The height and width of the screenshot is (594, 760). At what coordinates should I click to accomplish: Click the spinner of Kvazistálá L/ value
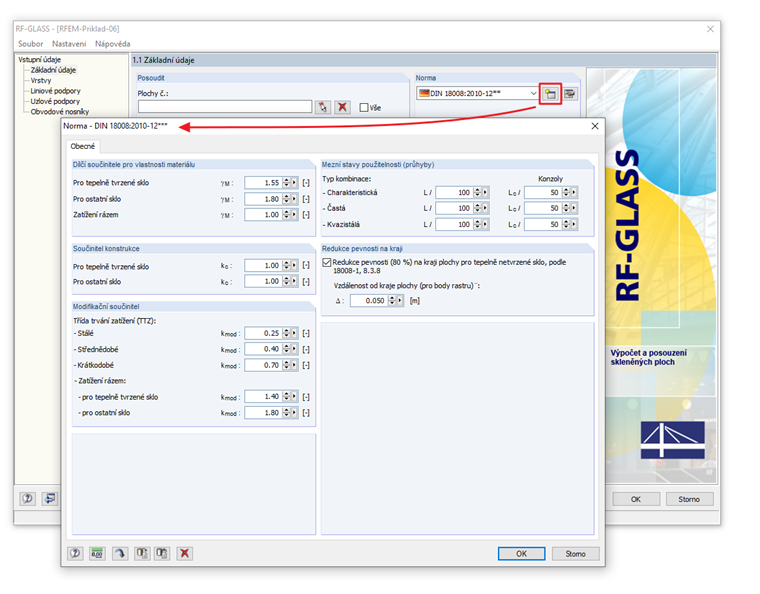click(x=477, y=224)
